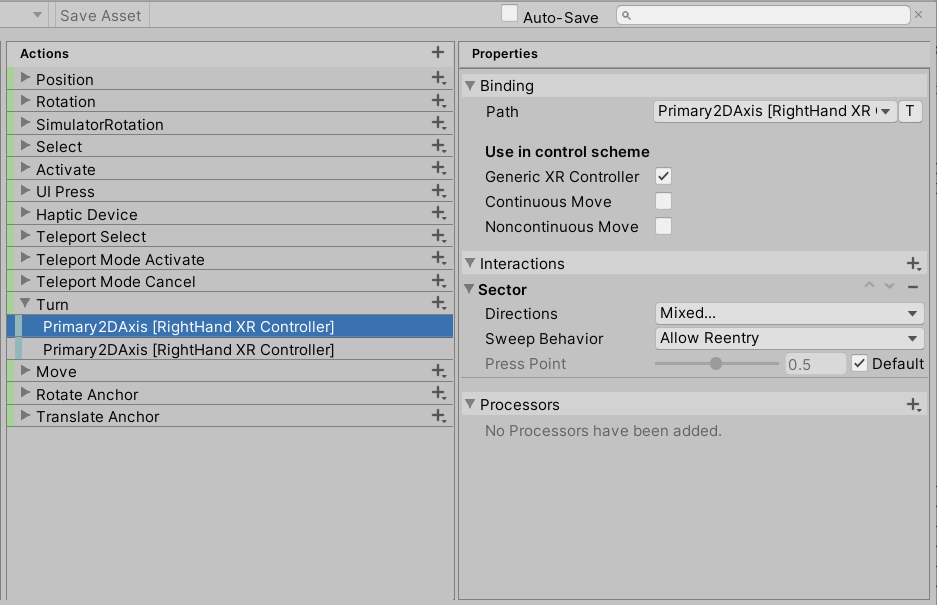Add a new processor with plus icon
The height and width of the screenshot is (605, 937).
coord(912,405)
